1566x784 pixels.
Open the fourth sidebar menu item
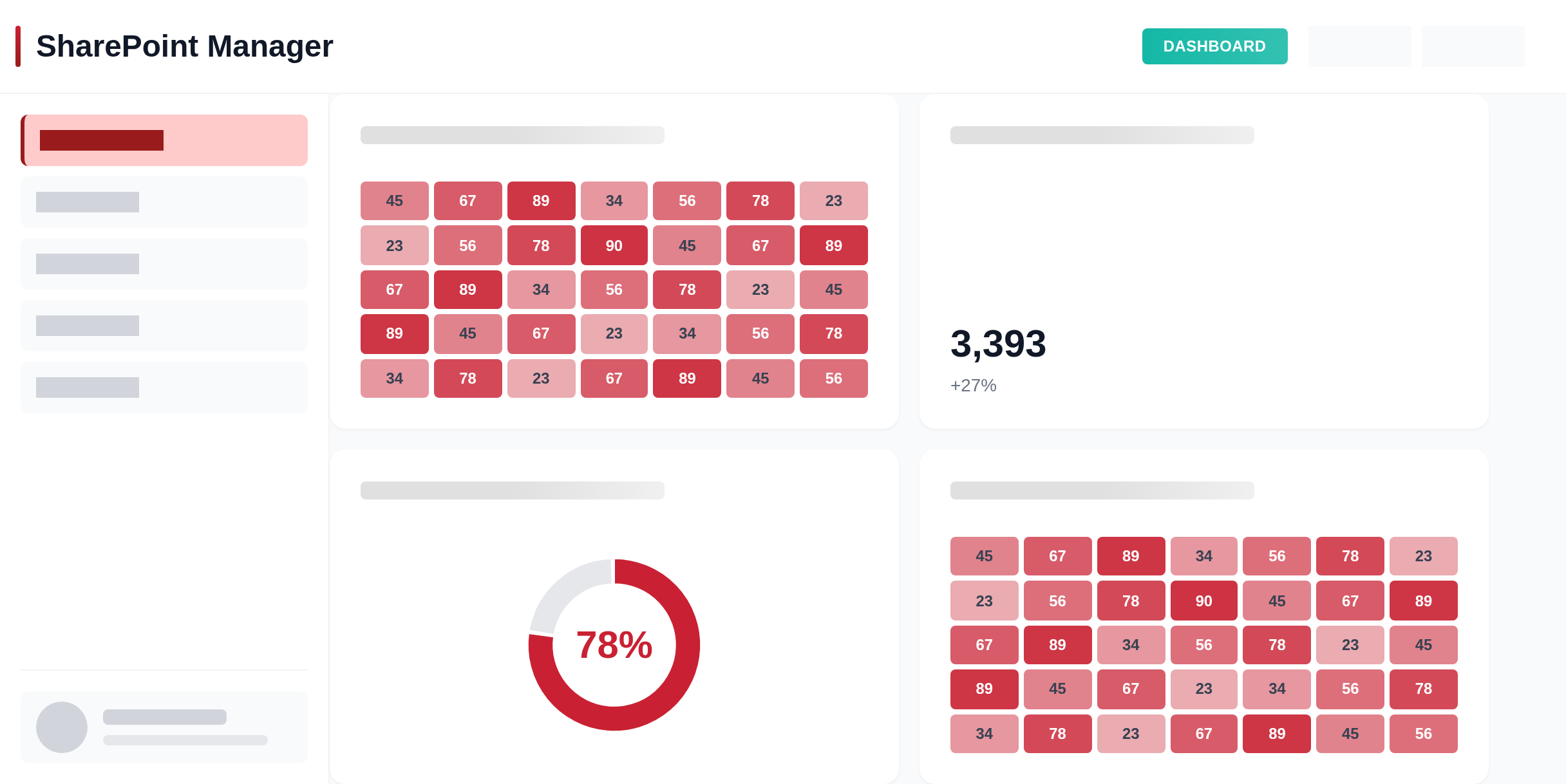164,326
